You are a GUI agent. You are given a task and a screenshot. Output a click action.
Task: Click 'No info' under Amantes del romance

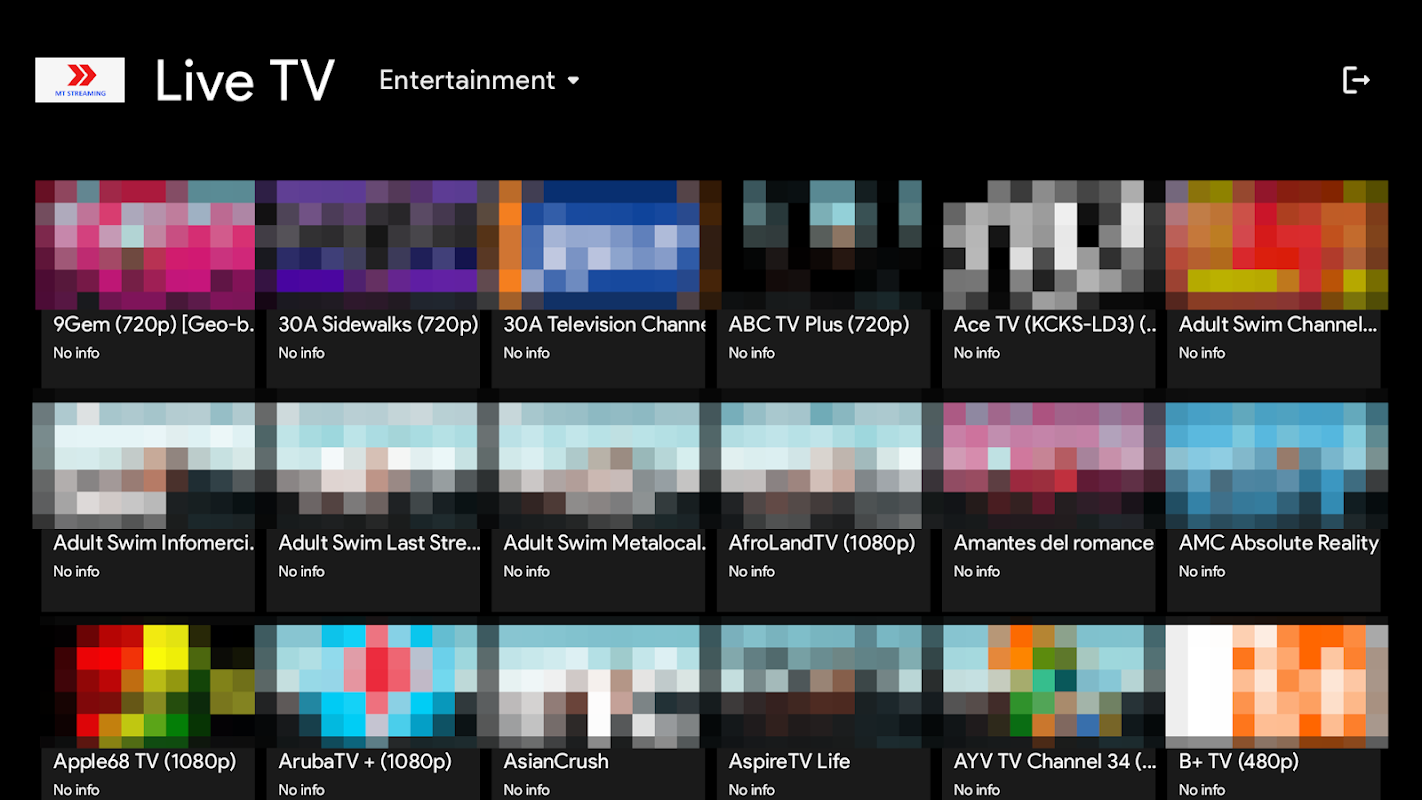click(x=976, y=572)
